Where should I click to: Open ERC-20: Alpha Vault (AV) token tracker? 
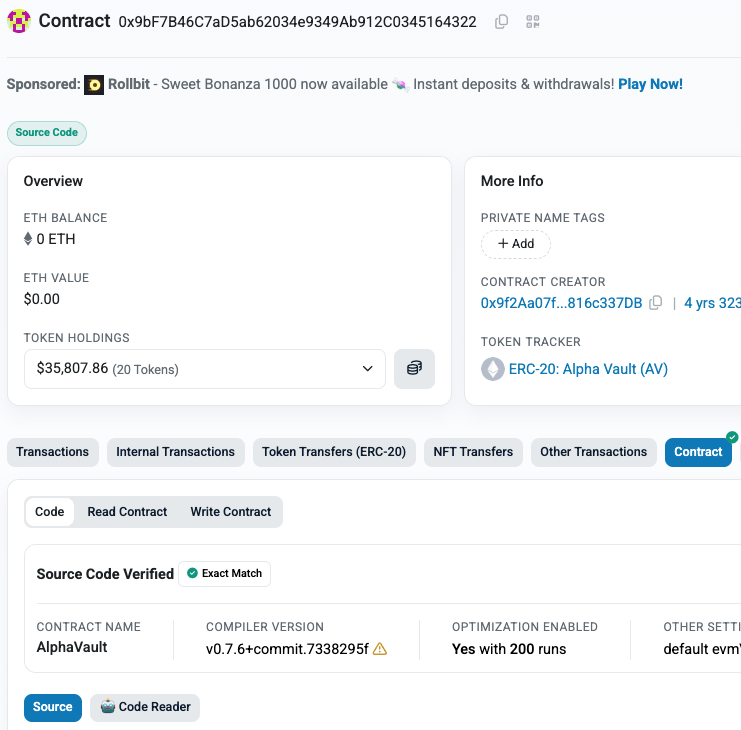pyautogui.click(x=588, y=369)
